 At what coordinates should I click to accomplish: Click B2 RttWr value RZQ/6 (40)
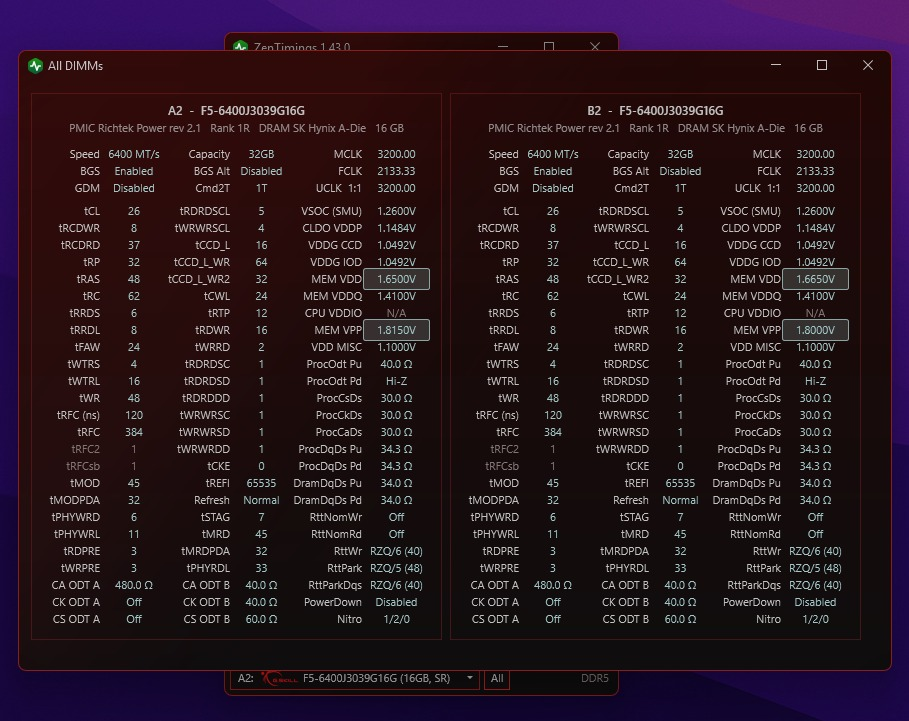[815, 551]
